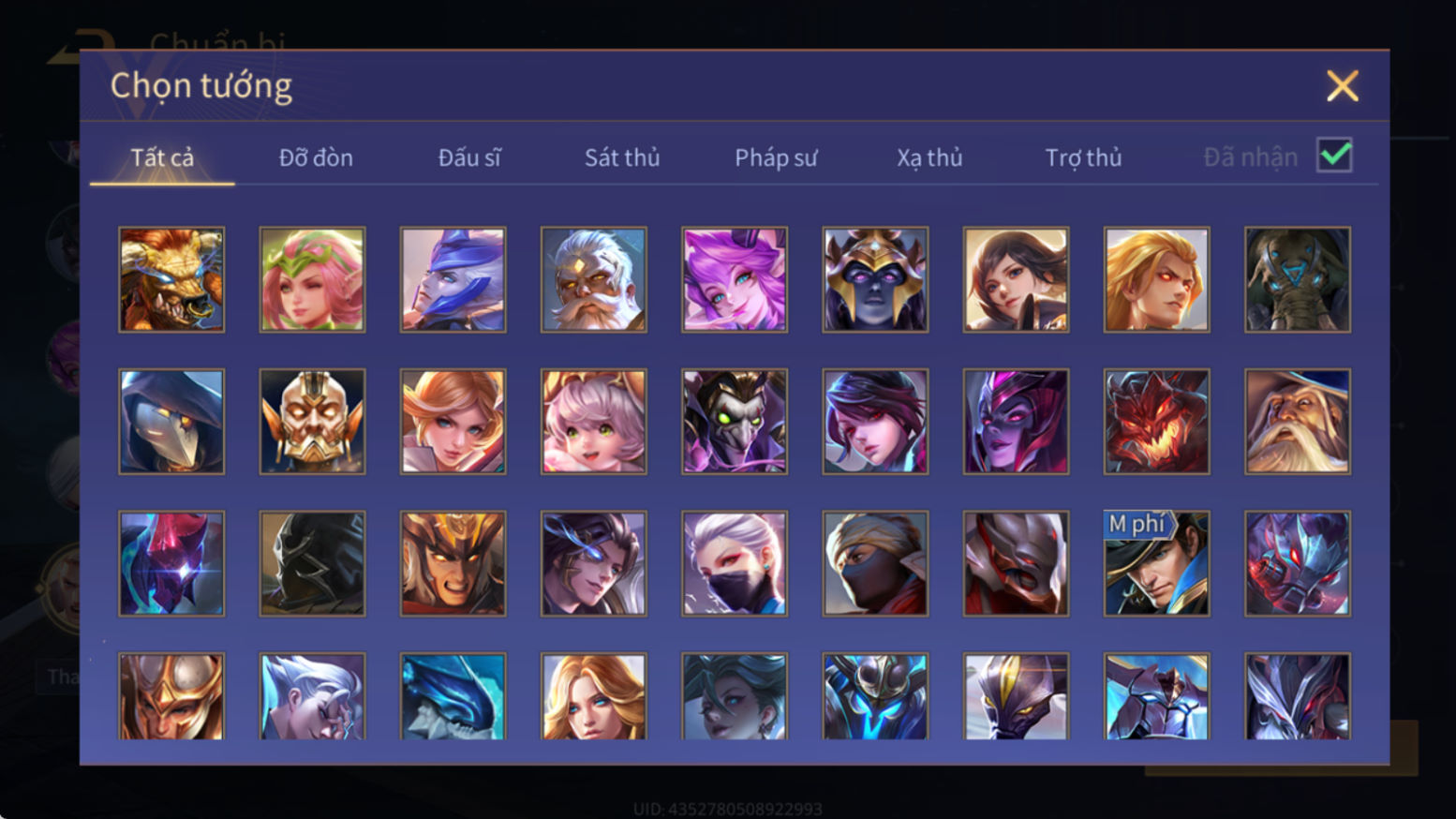Select the orange lion beast hero portrait

171,279
